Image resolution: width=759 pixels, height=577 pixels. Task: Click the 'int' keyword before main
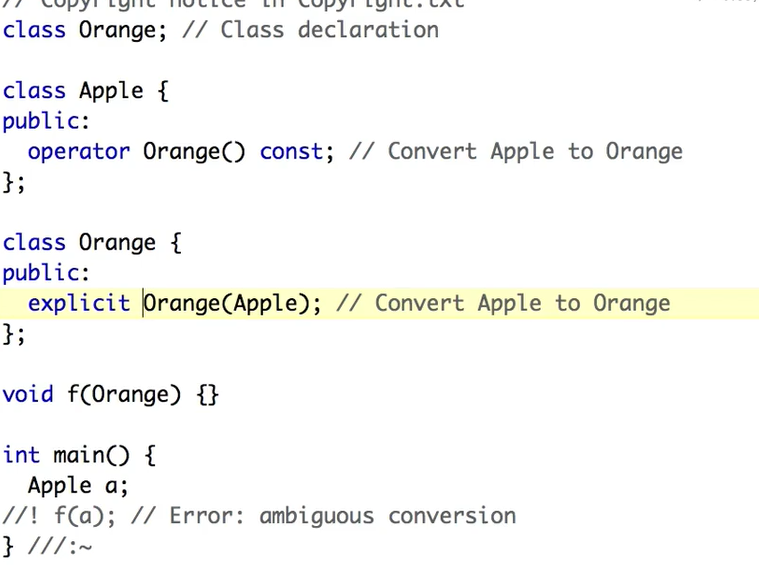click(x=21, y=455)
